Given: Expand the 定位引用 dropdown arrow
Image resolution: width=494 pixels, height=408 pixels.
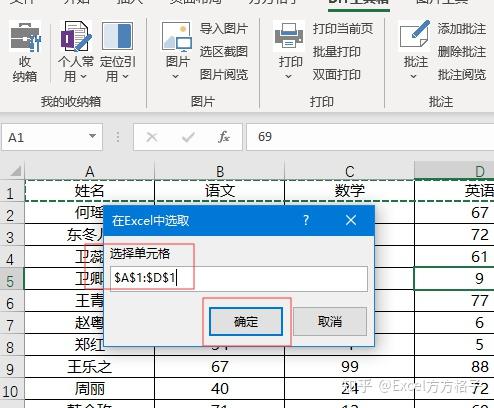Looking at the screenshot, I should 125,77.
